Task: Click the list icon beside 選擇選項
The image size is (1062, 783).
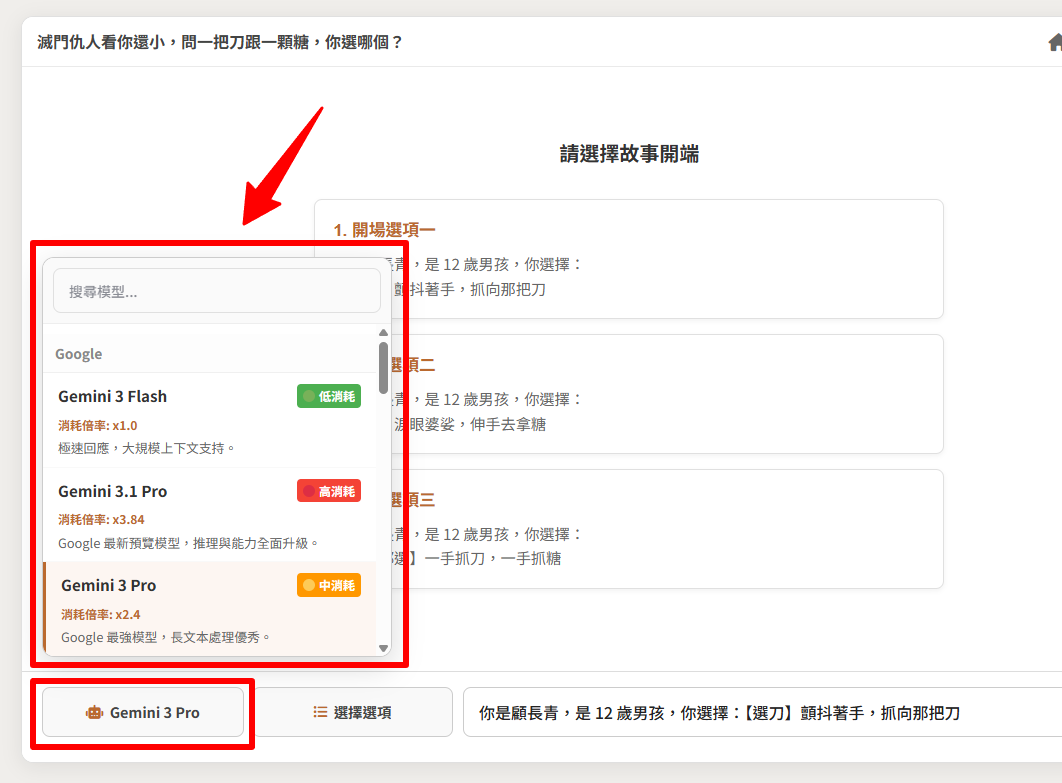Action: pyautogui.click(x=320, y=712)
